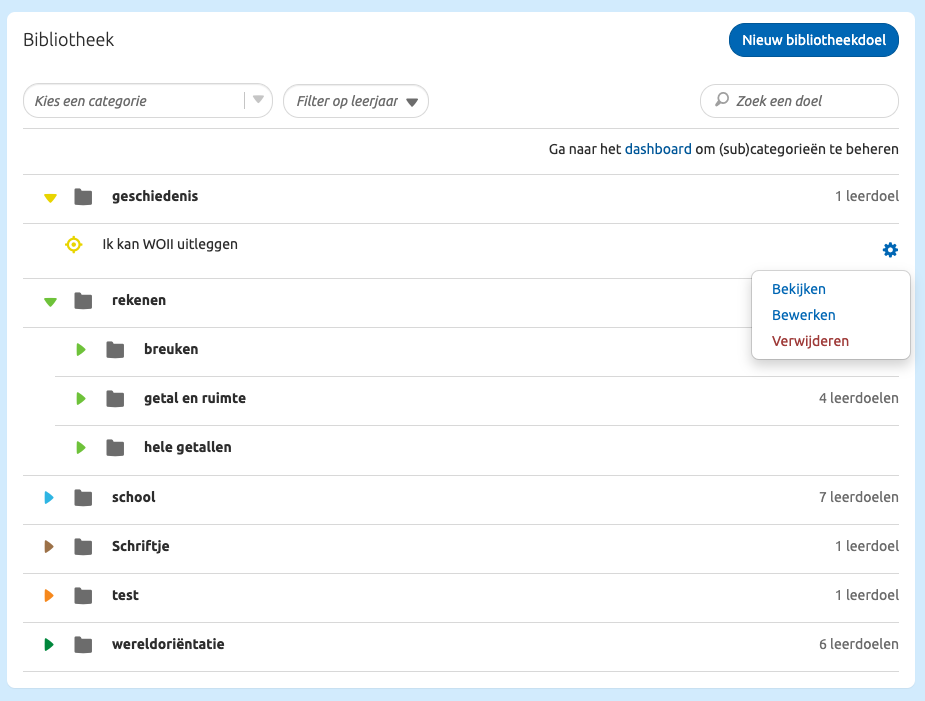
Task: Select the folder icon beside 'breuken'
Action: 113,349
